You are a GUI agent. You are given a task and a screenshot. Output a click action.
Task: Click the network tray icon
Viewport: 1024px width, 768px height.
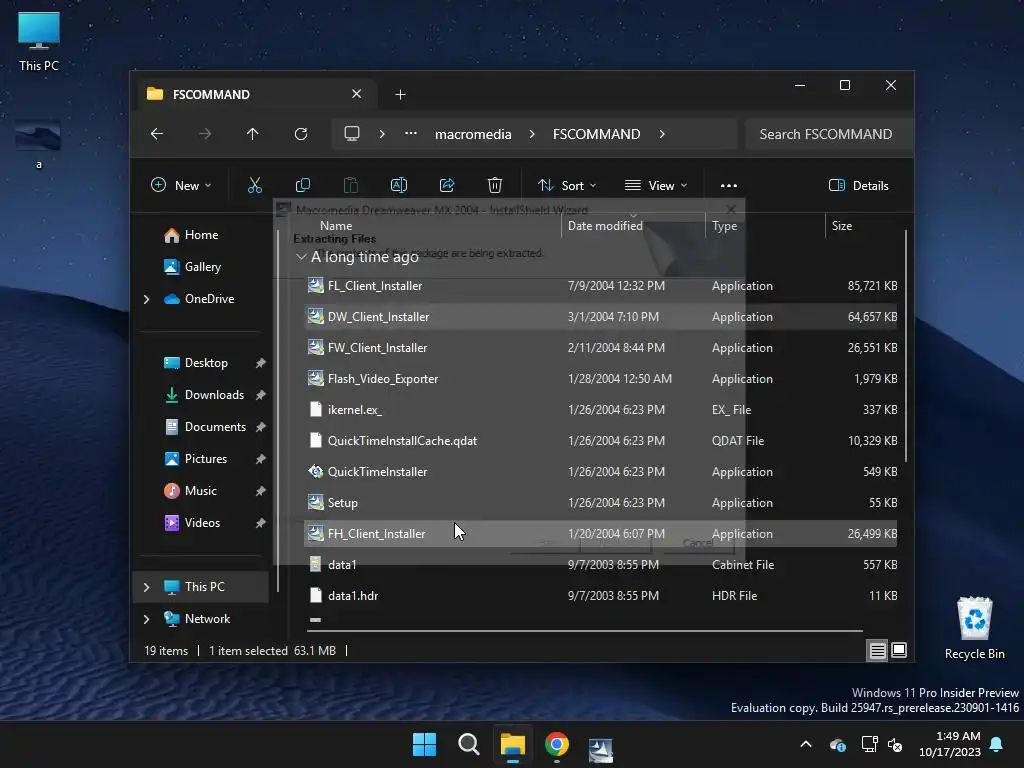coord(869,744)
